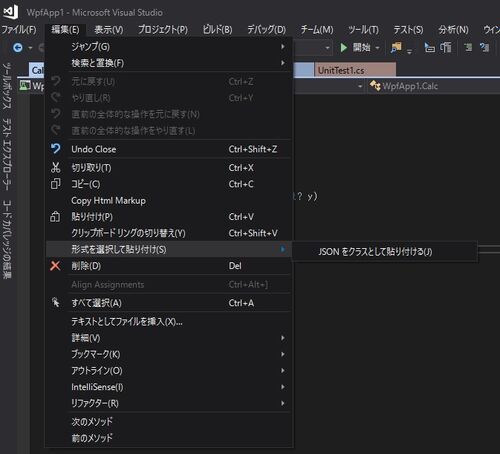The height and width of the screenshot is (454, 500).
Task: Open the テスト(S) menu
Action: pos(408,30)
